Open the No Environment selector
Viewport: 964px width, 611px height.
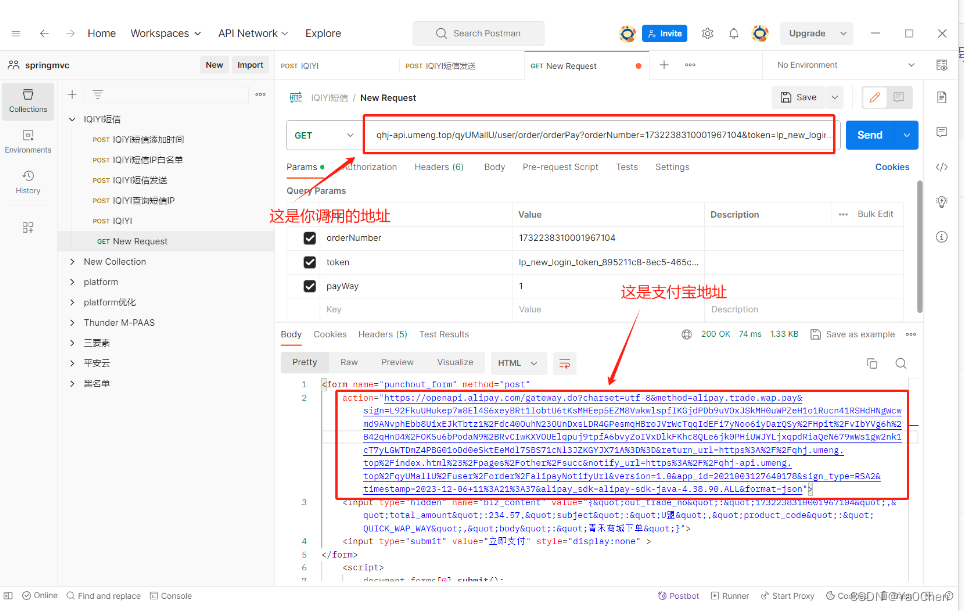[845, 65]
